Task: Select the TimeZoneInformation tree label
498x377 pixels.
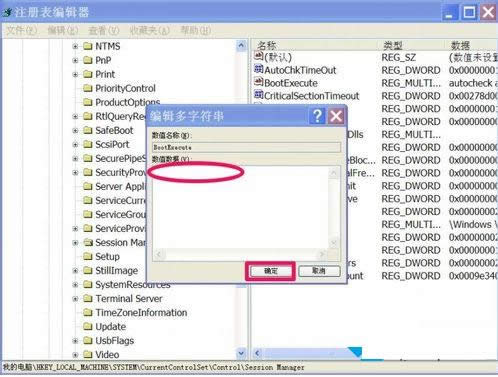Action: pos(141,313)
